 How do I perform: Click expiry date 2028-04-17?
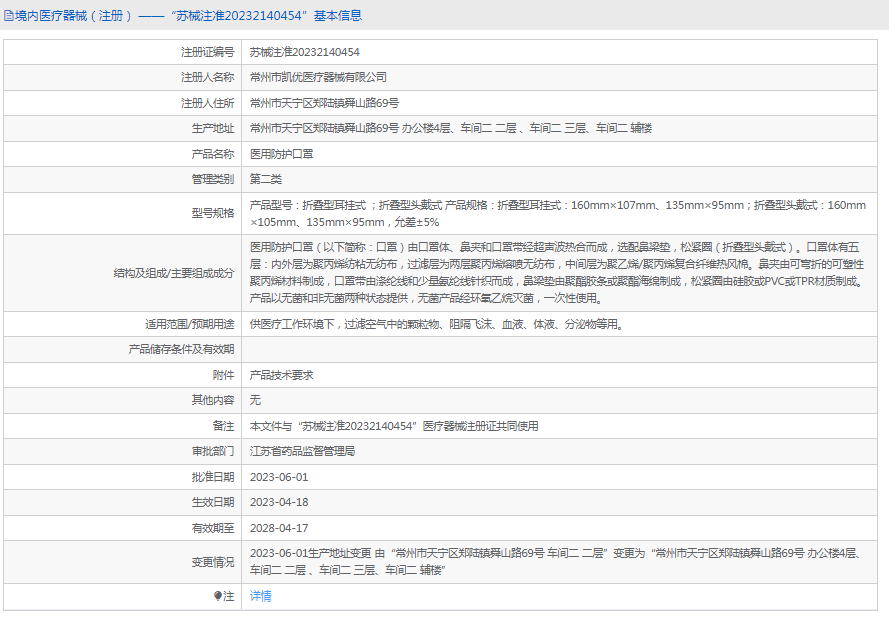[x=279, y=528]
